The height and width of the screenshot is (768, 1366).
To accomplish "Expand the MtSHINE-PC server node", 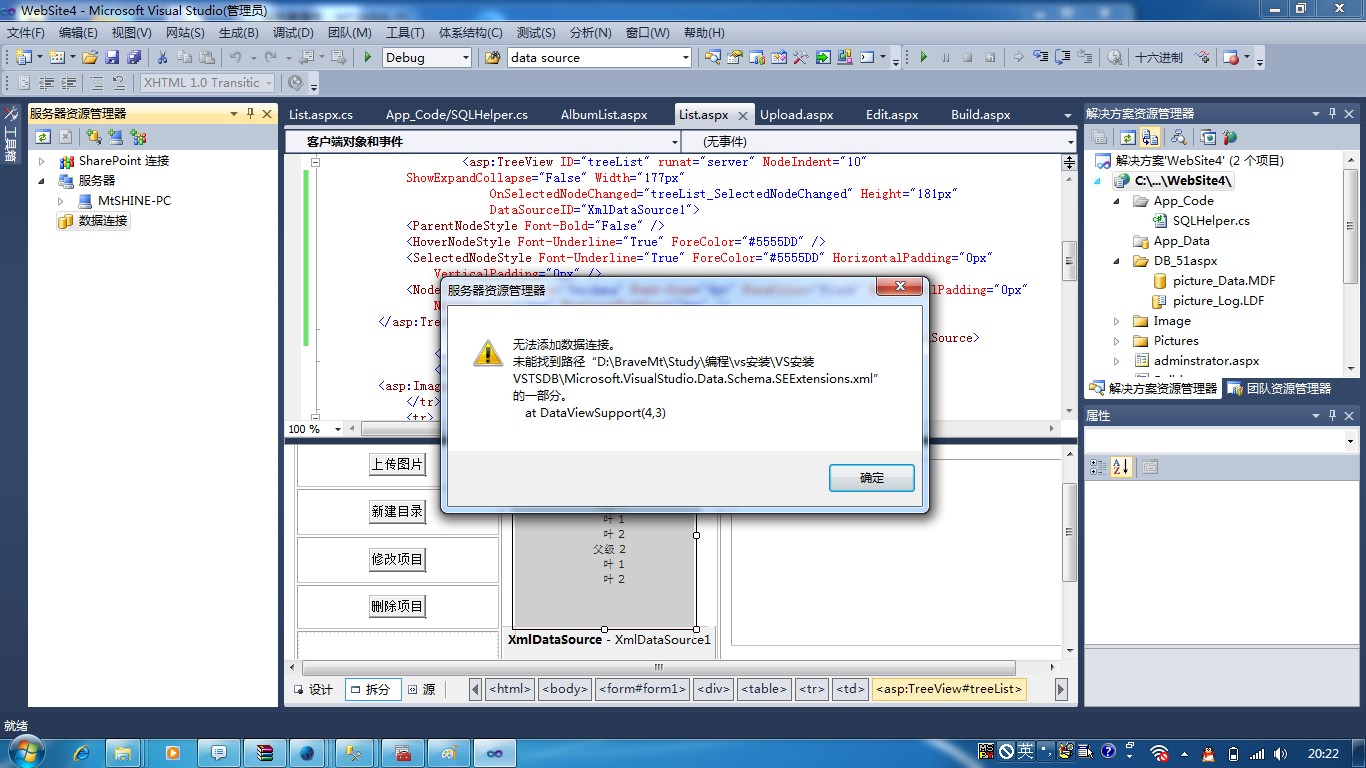I will (x=61, y=201).
